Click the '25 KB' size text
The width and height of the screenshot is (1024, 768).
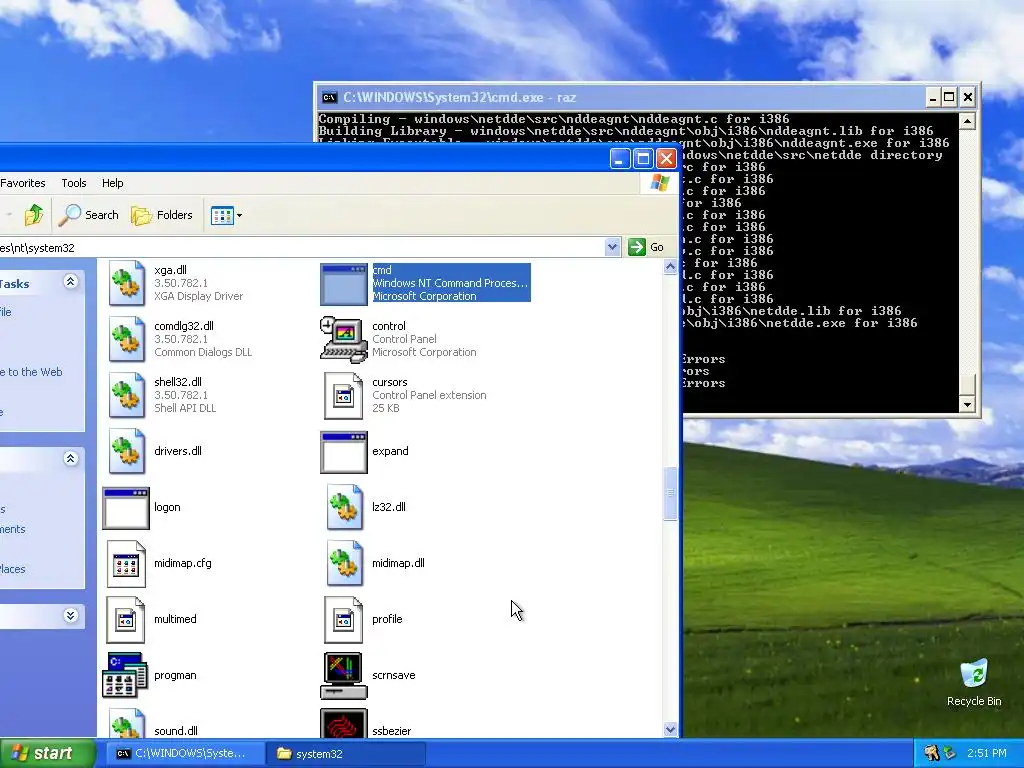[x=386, y=408]
